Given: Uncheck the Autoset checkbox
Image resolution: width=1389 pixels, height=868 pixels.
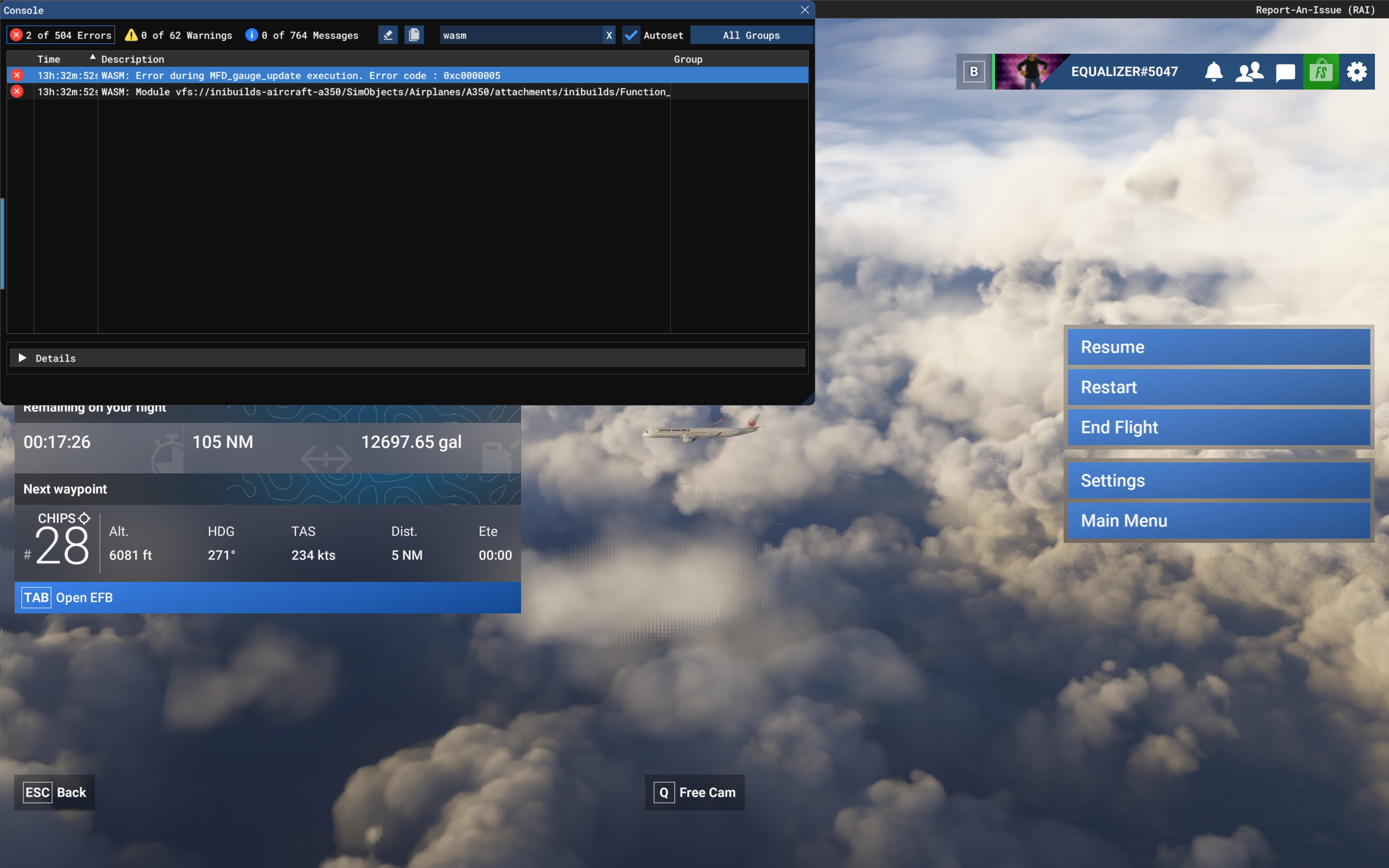Looking at the screenshot, I should click(631, 35).
